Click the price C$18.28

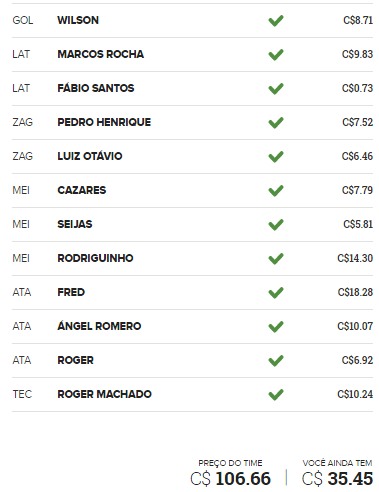tap(355, 292)
